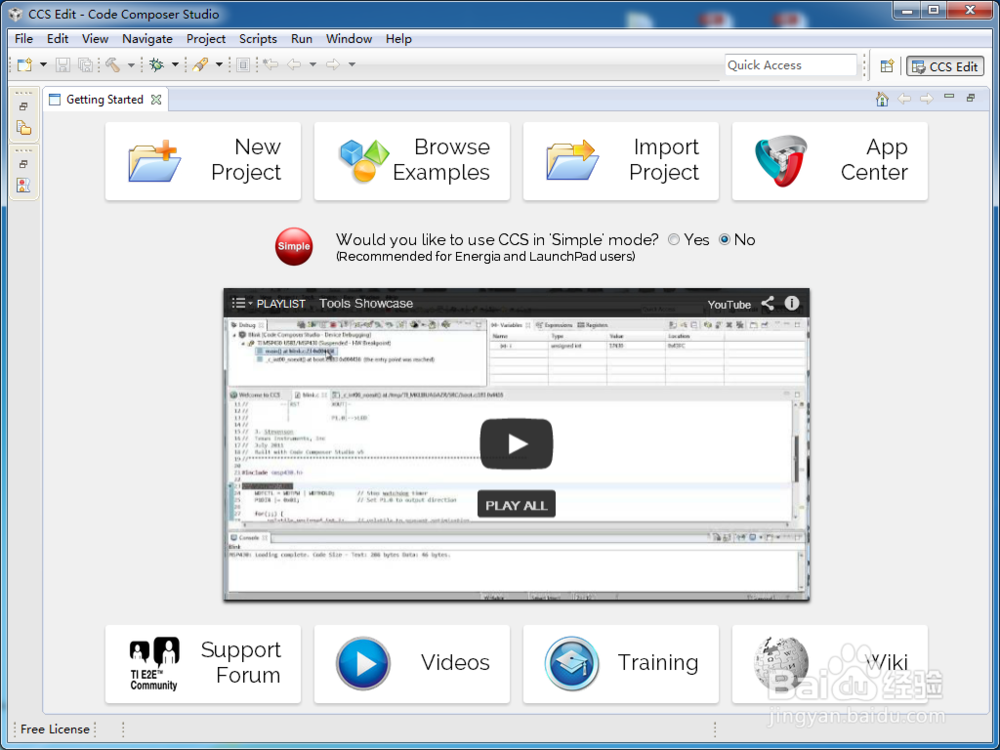Play the Tools Showcase video

click(x=517, y=444)
